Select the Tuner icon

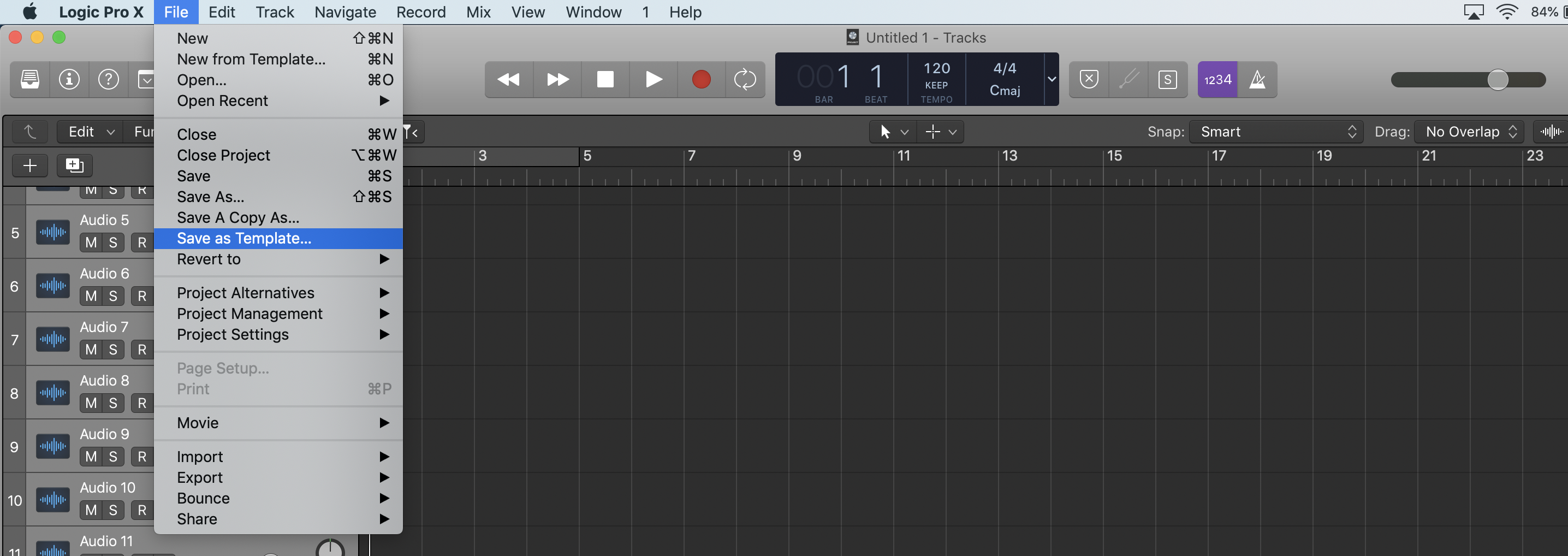tap(1129, 79)
